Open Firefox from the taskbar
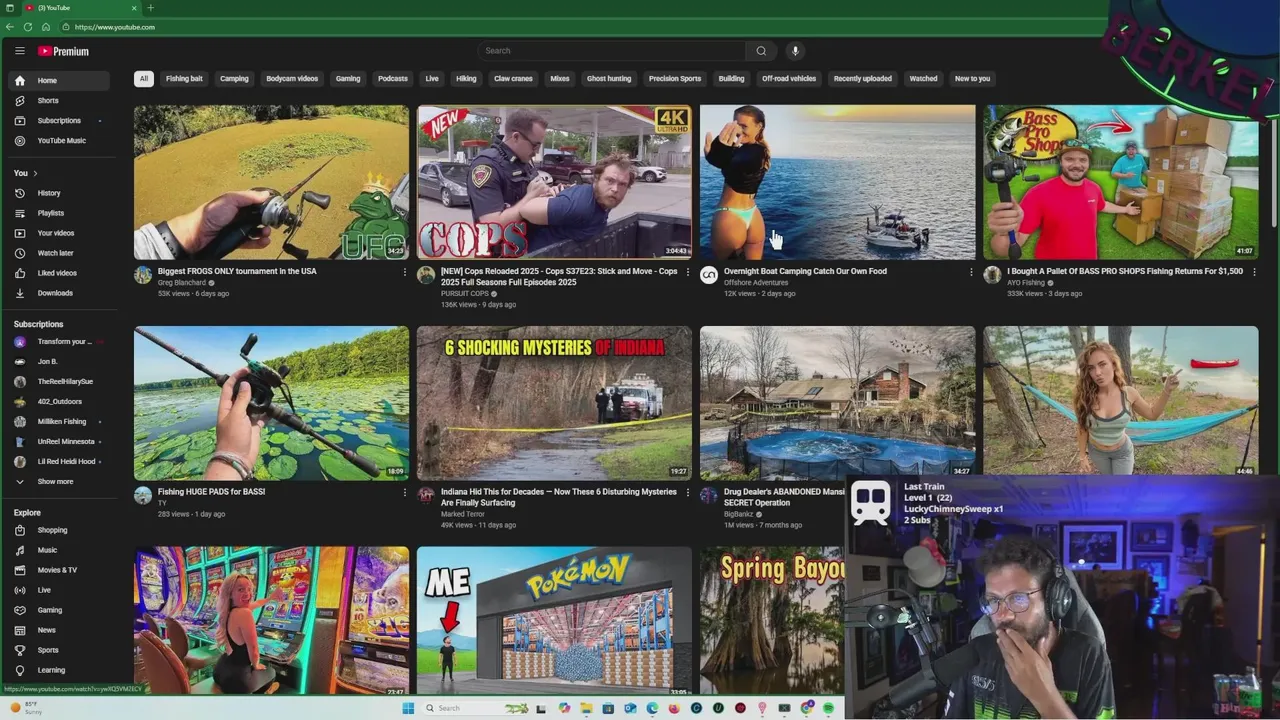 click(x=674, y=708)
